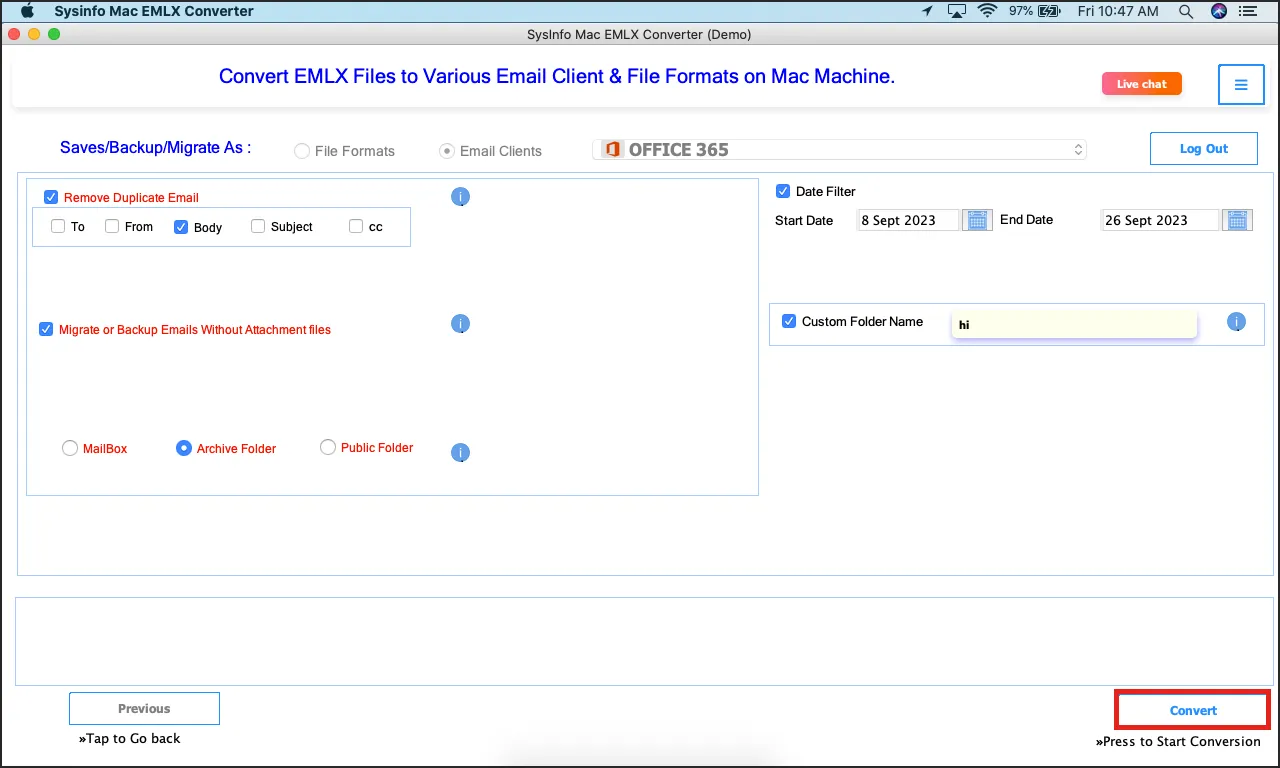Click the '»Press to Start Conversion' hint
Viewport: 1280px width, 768px height.
coord(1178,741)
